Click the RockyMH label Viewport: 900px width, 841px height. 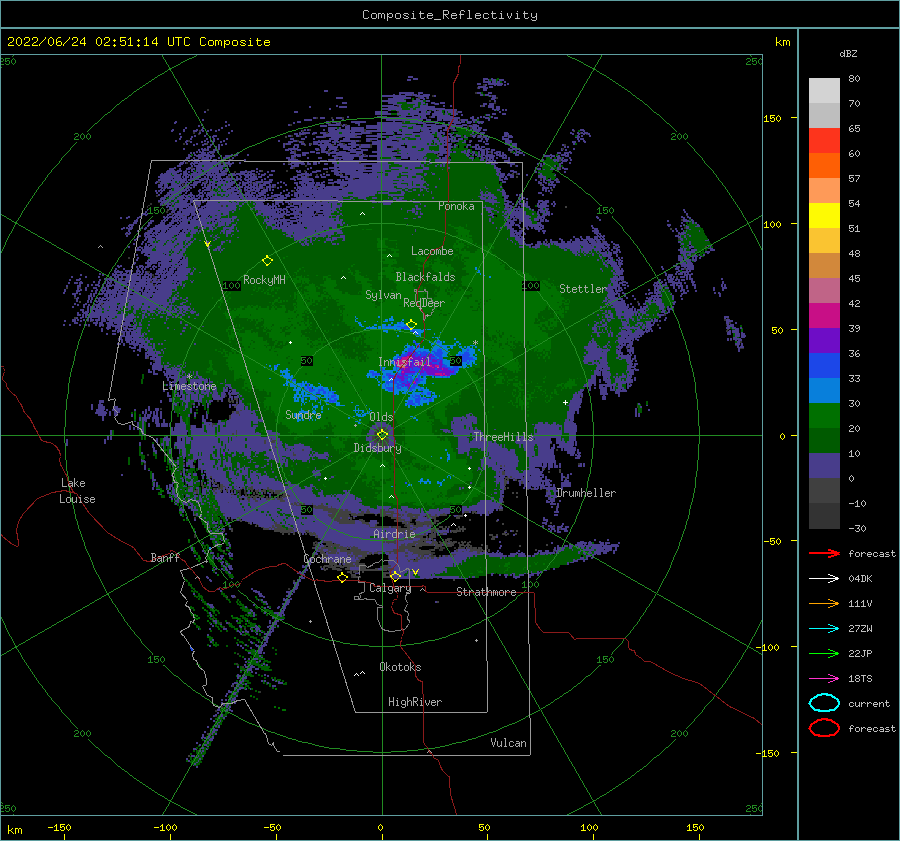tap(264, 280)
